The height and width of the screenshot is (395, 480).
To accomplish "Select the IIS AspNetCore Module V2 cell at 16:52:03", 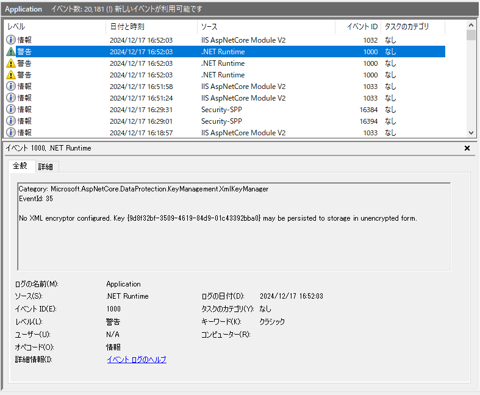I will (x=243, y=40).
